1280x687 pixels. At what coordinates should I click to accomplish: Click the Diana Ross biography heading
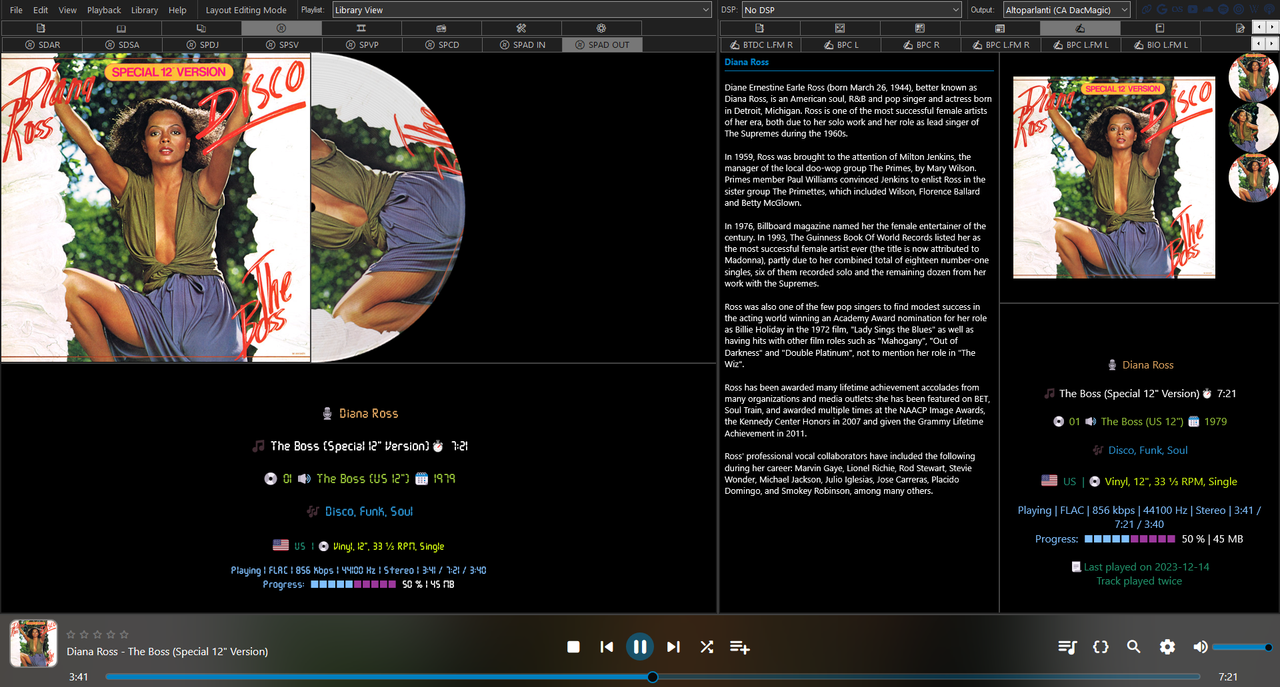click(747, 62)
